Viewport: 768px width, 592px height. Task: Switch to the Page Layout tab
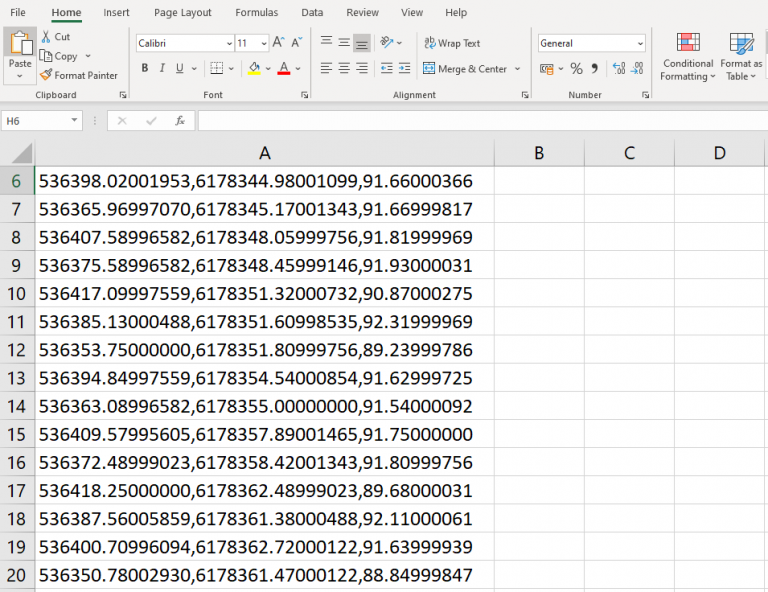(183, 13)
